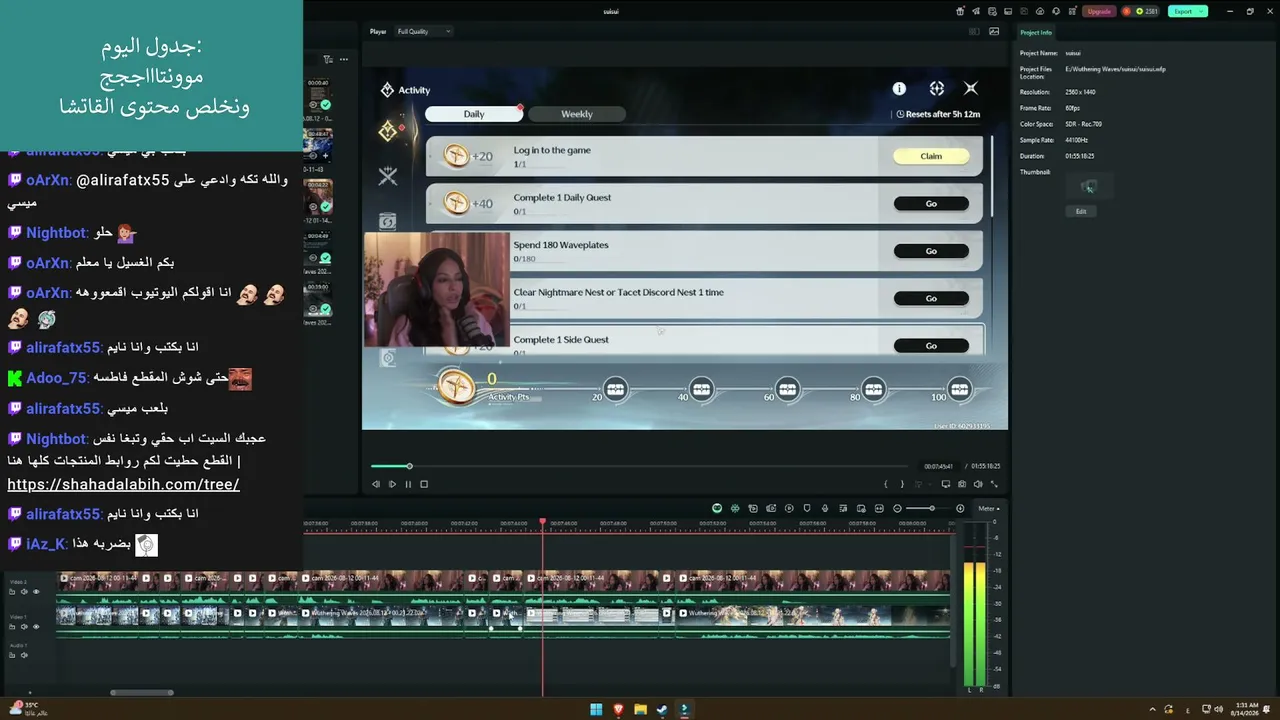Open Brave browser from the taskbar
1280x720 pixels.
[x=618, y=710]
